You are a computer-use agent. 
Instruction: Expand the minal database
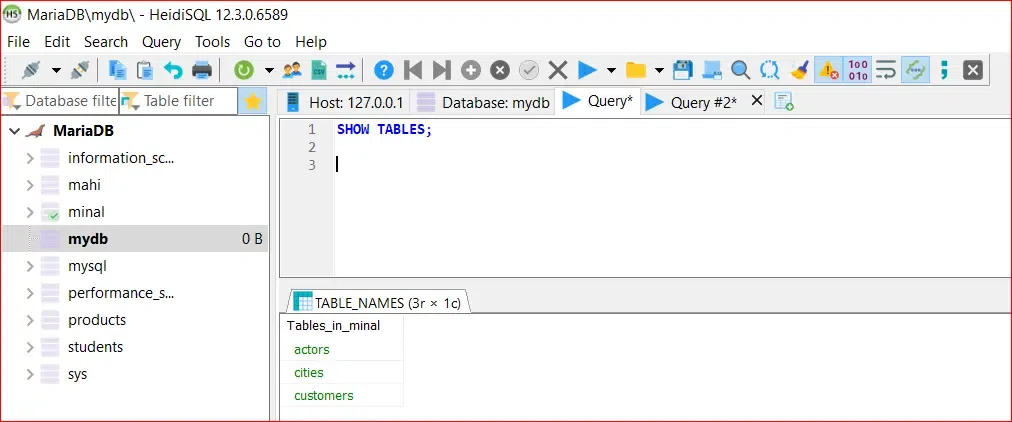(x=30, y=212)
